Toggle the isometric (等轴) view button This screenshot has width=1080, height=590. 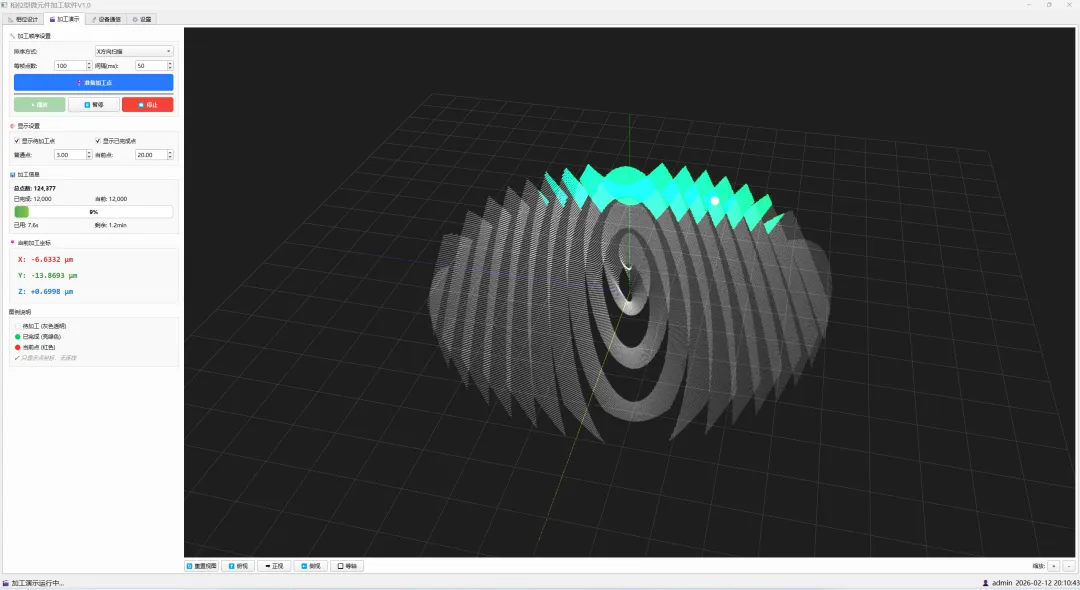coord(347,566)
